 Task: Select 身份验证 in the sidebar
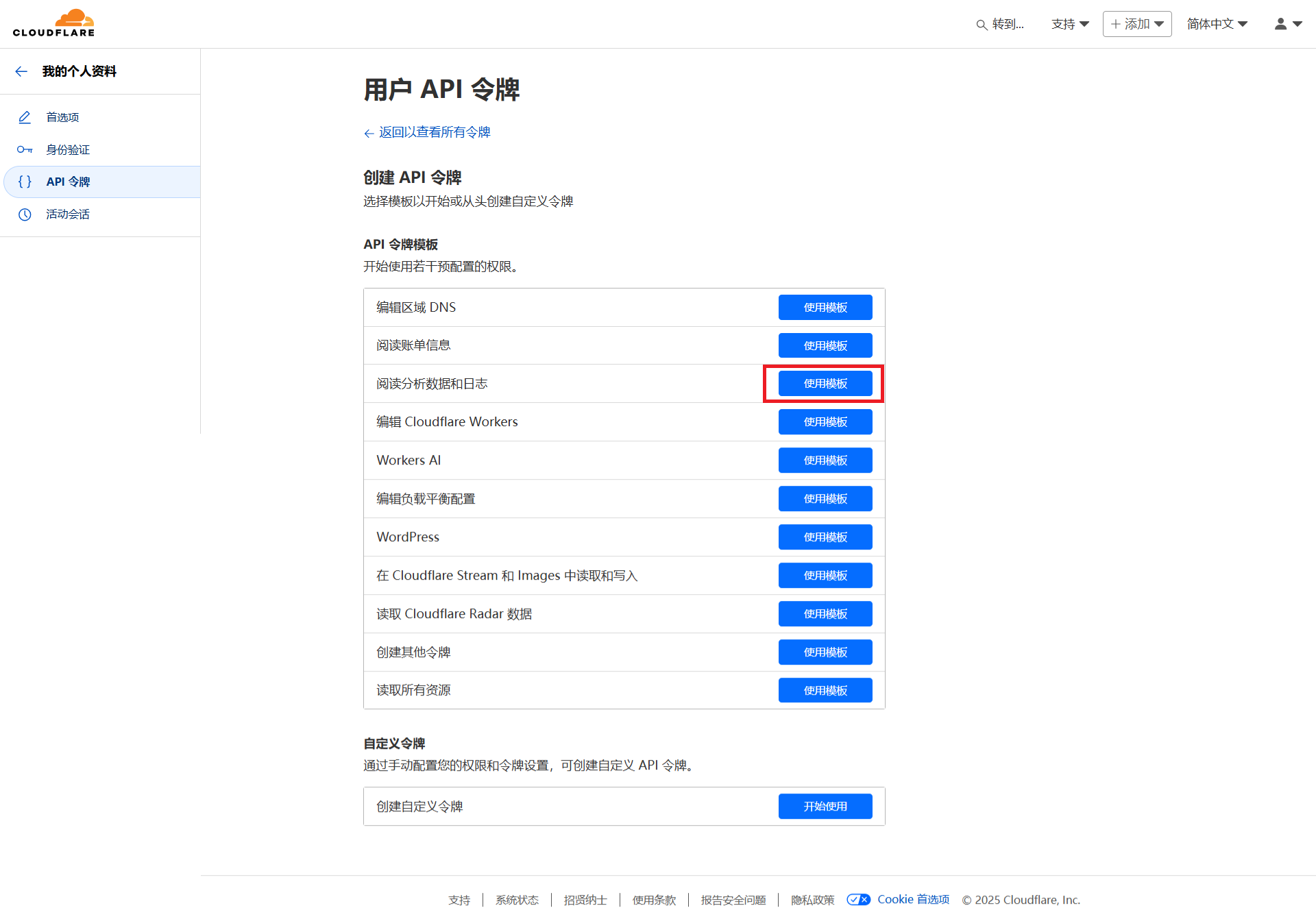68,149
